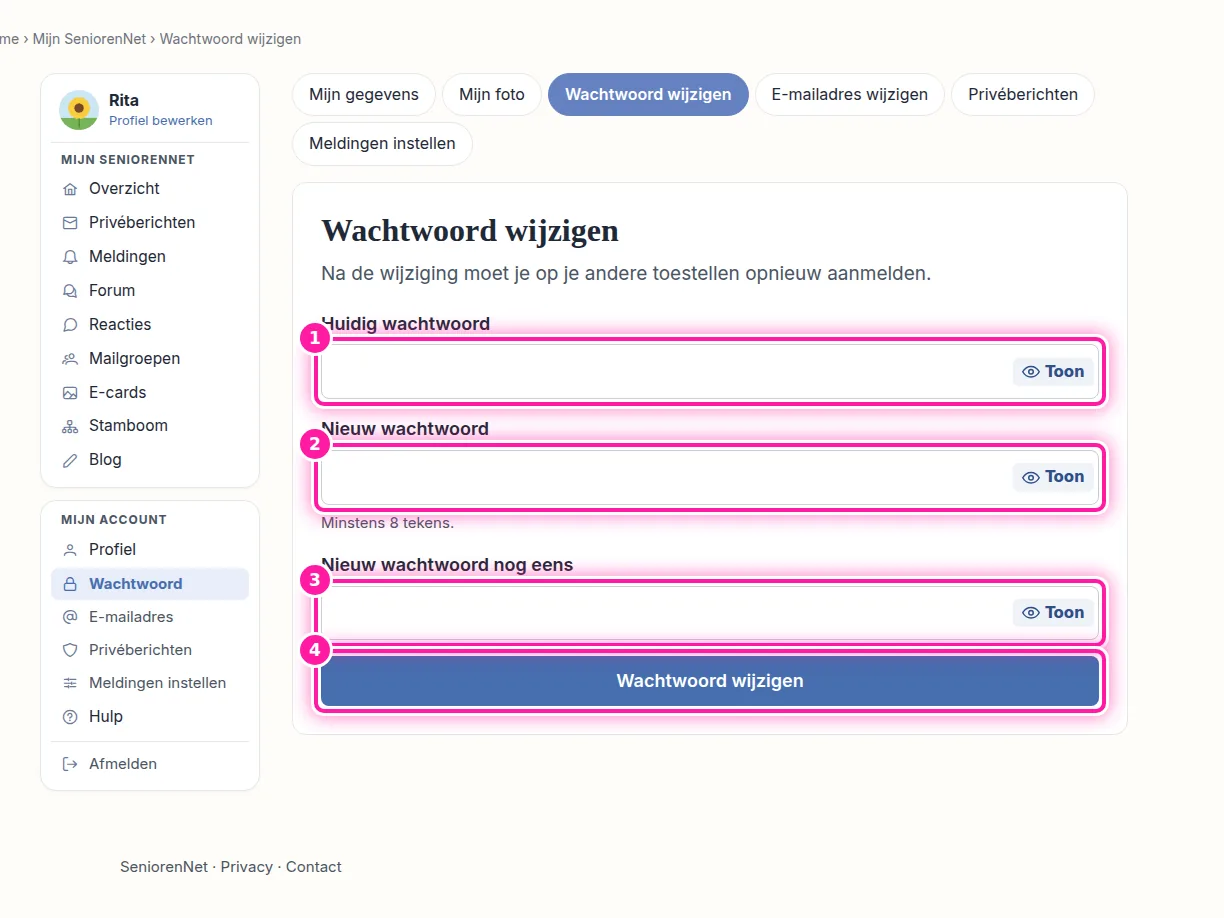The height and width of the screenshot is (918, 1224).
Task: Open Profiel in Mijn Account
Action: tap(150, 550)
